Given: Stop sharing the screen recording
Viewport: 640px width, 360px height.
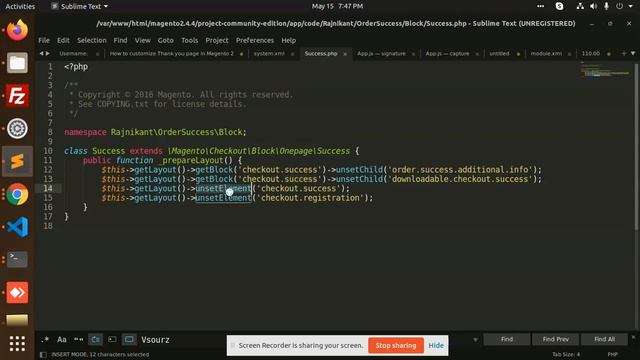Looking at the screenshot, I should coord(396,345).
